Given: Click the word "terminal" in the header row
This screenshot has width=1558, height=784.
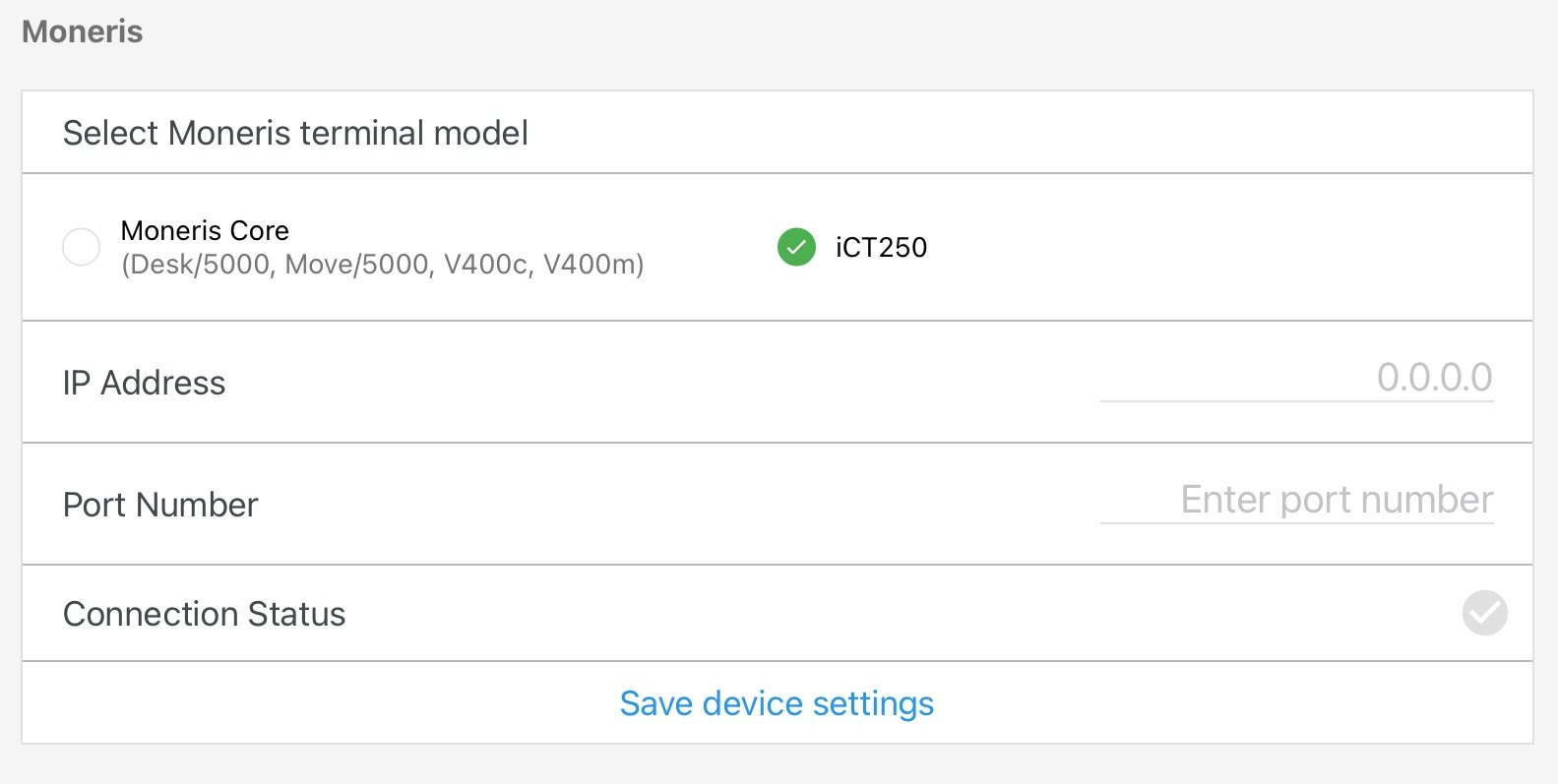Looking at the screenshot, I should 362,133.
